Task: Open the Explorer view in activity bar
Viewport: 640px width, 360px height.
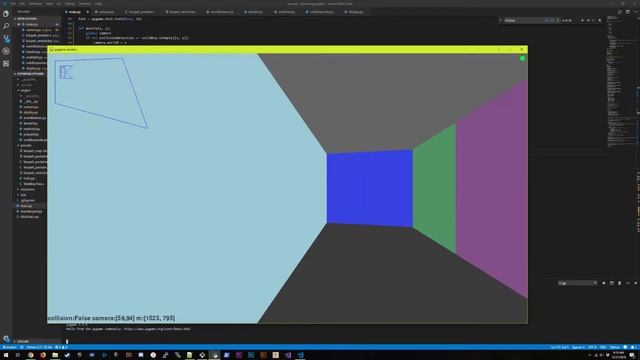Action: [x=6, y=14]
